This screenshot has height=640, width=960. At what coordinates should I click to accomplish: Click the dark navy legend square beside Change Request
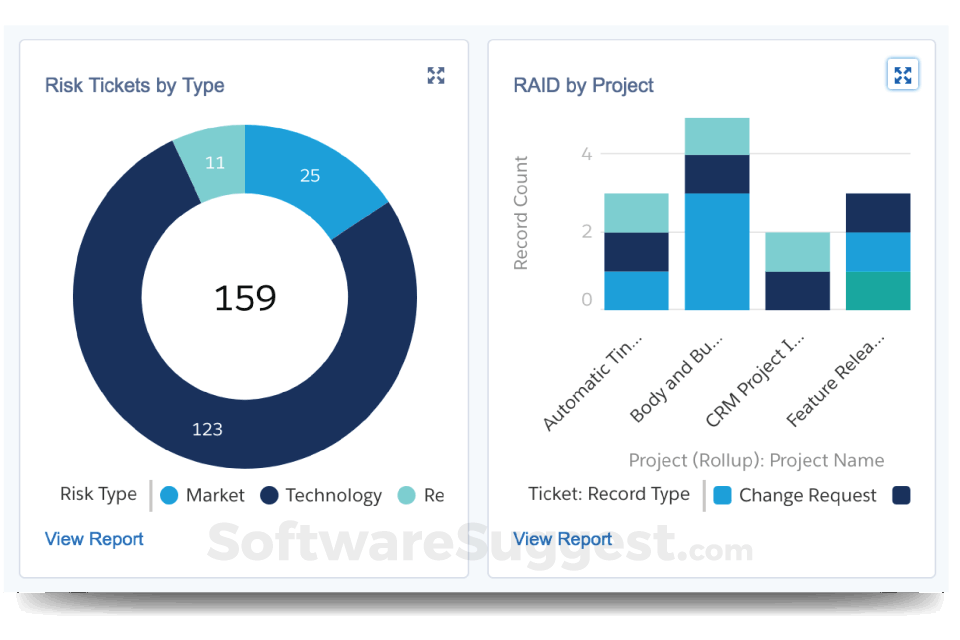pyautogui.click(x=900, y=494)
